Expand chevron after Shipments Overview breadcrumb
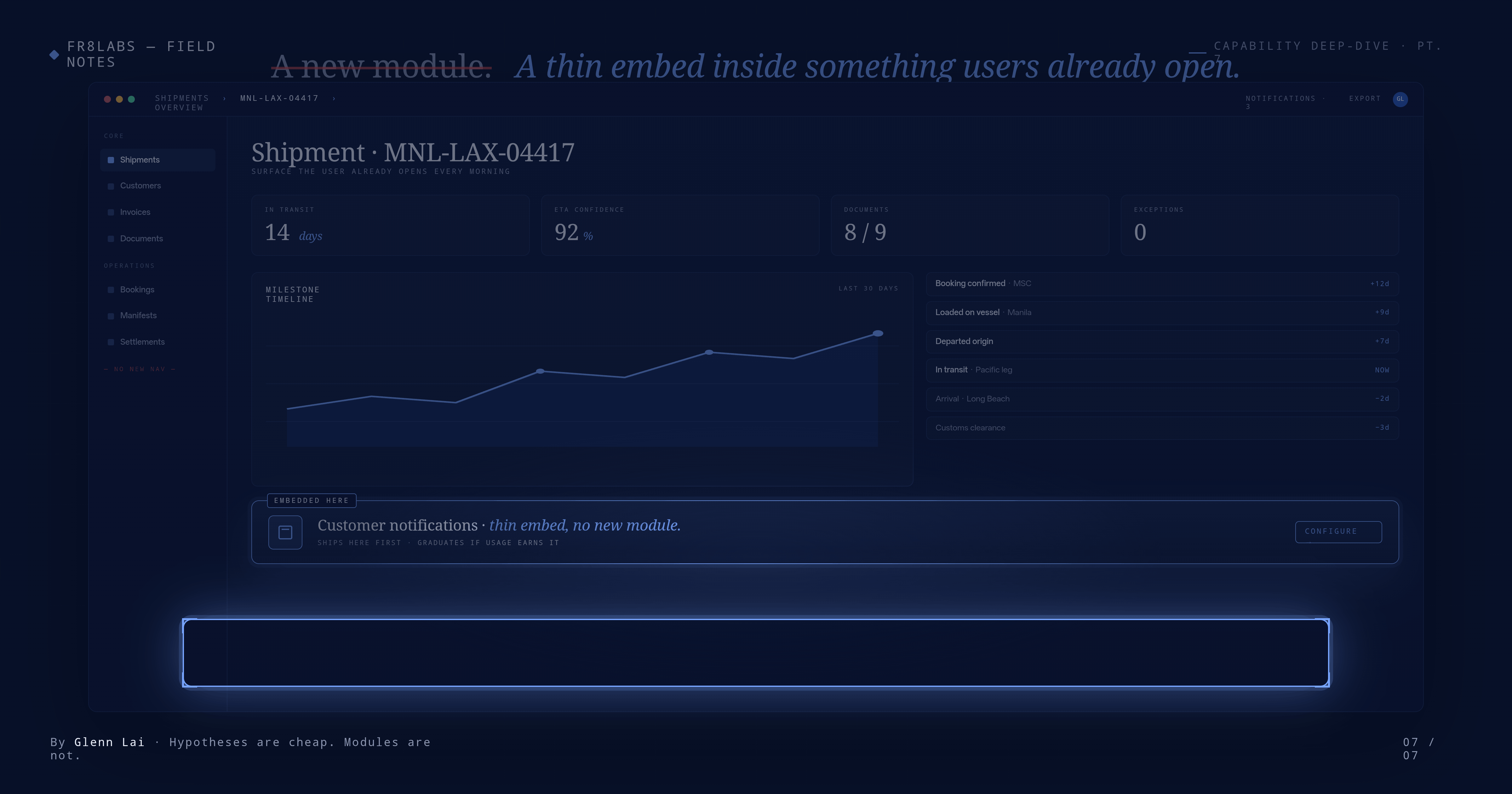Image resolution: width=1512 pixels, height=794 pixels. [224, 99]
